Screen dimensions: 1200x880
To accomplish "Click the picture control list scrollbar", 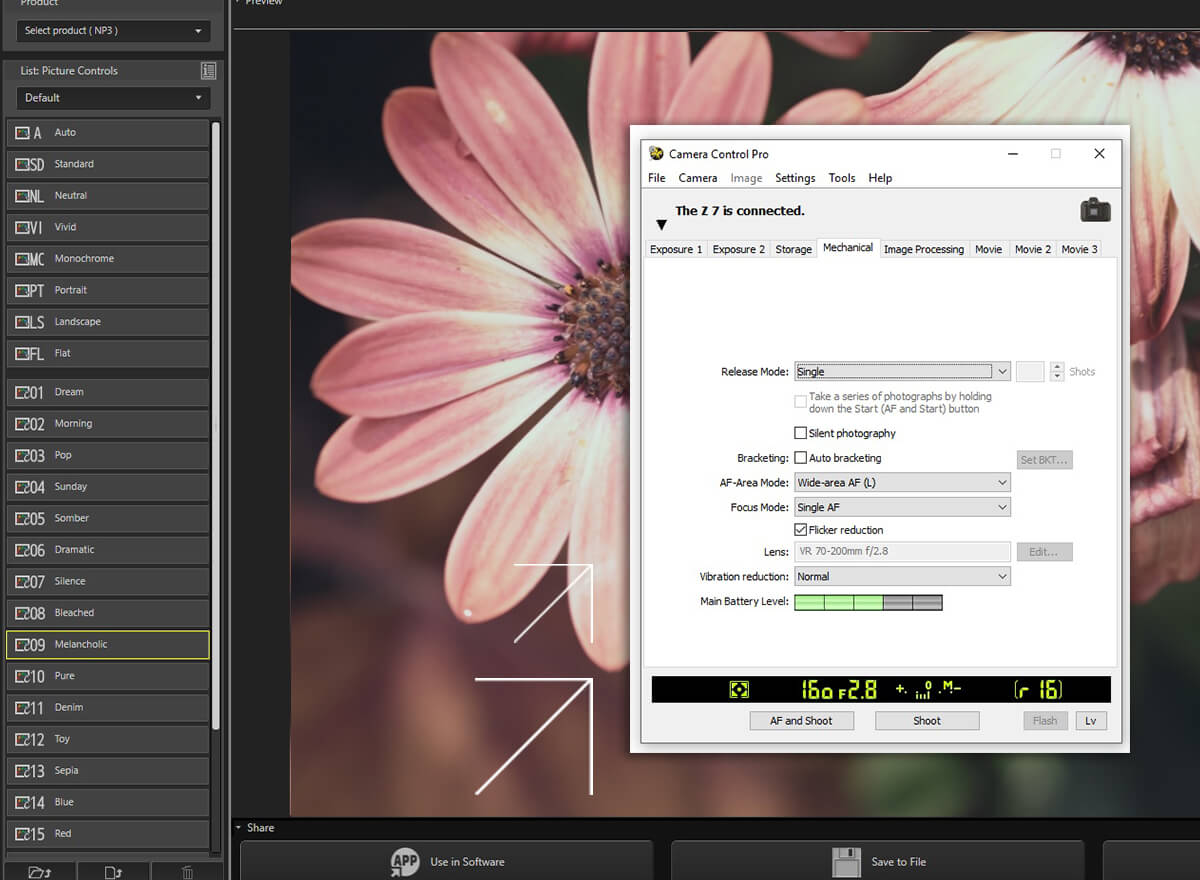I will pyautogui.click(x=216, y=425).
